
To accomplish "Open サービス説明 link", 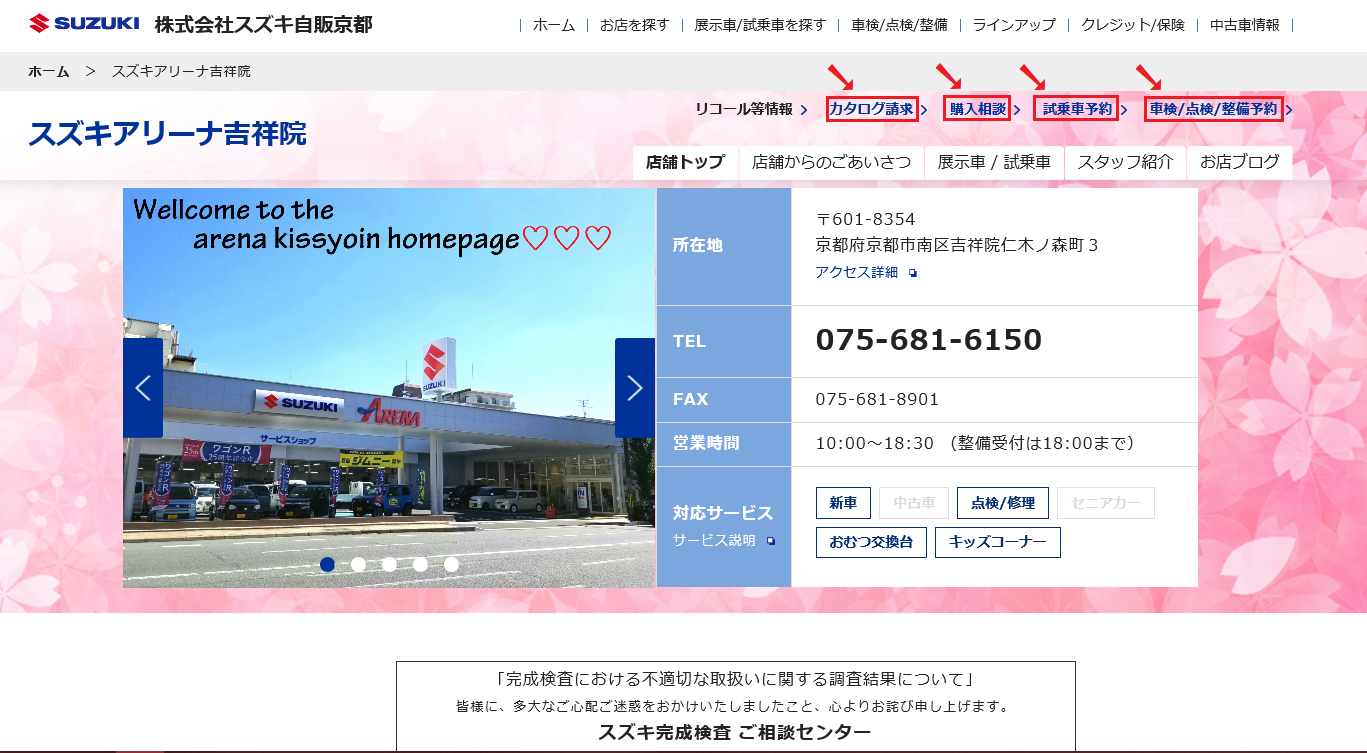I will click(x=714, y=541).
